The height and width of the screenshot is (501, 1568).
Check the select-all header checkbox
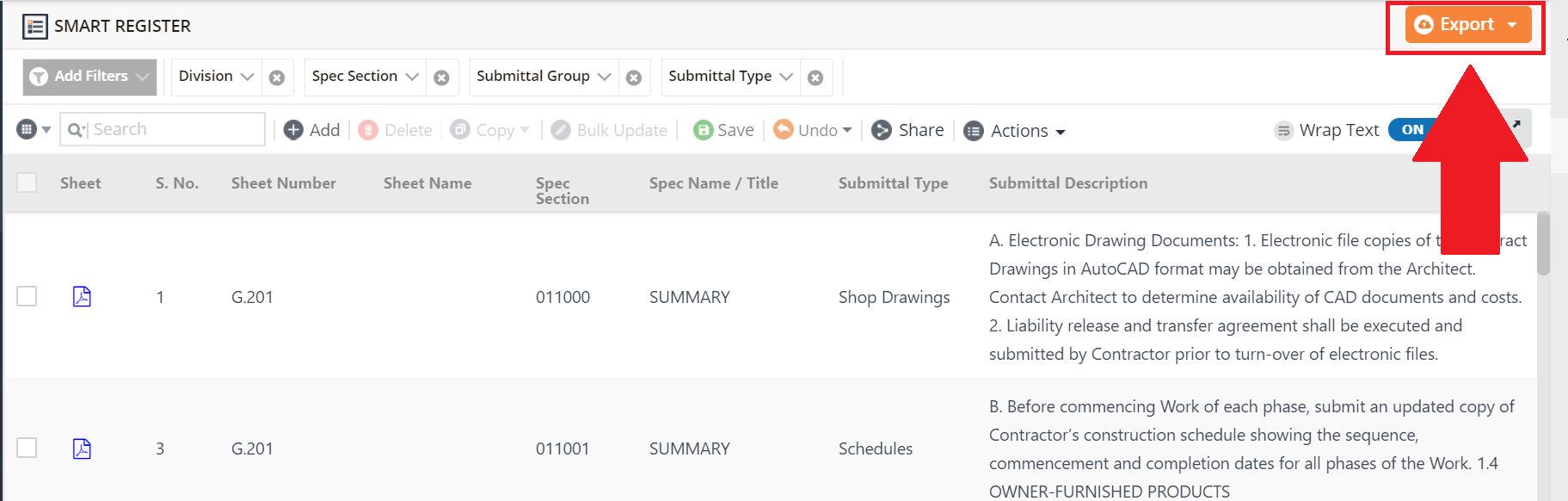click(27, 182)
